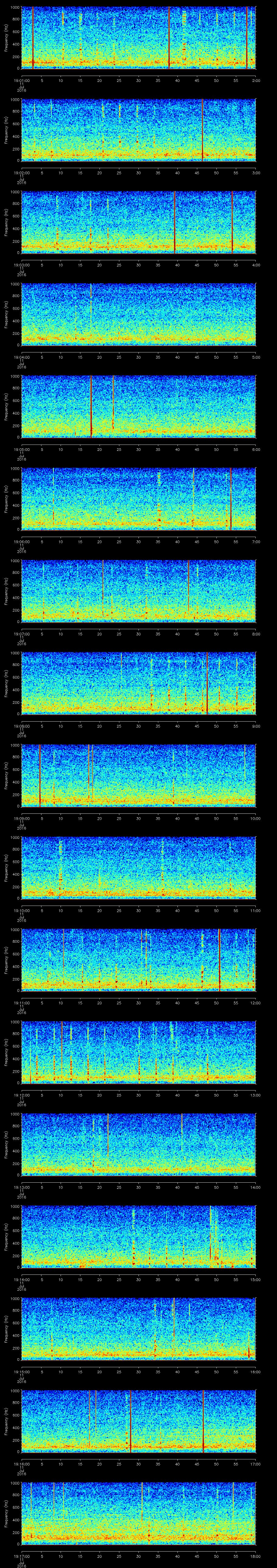
Task: Select the 19:13:00 time axis label
Action: pyautogui.click(x=21, y=1187)
